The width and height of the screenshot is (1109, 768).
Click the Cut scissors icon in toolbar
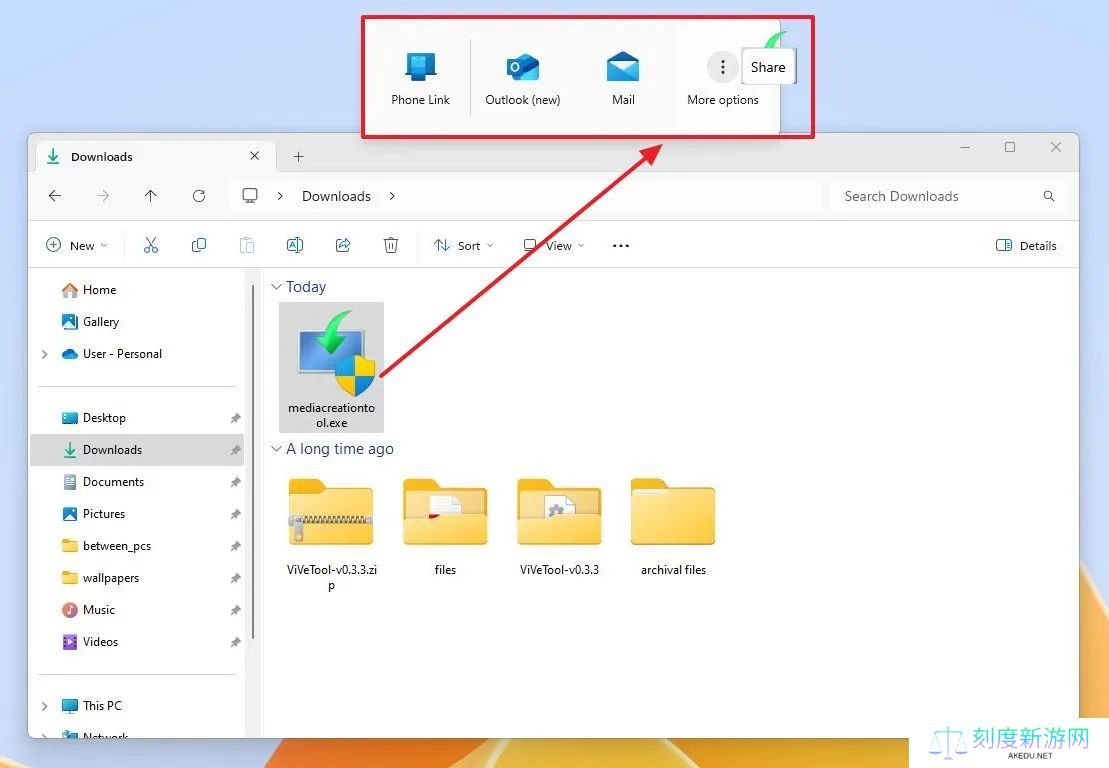[151, 245]
